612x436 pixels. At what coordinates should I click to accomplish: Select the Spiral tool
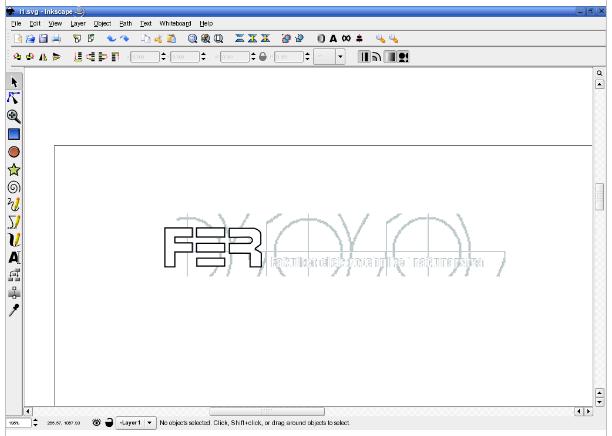[14, 188]
